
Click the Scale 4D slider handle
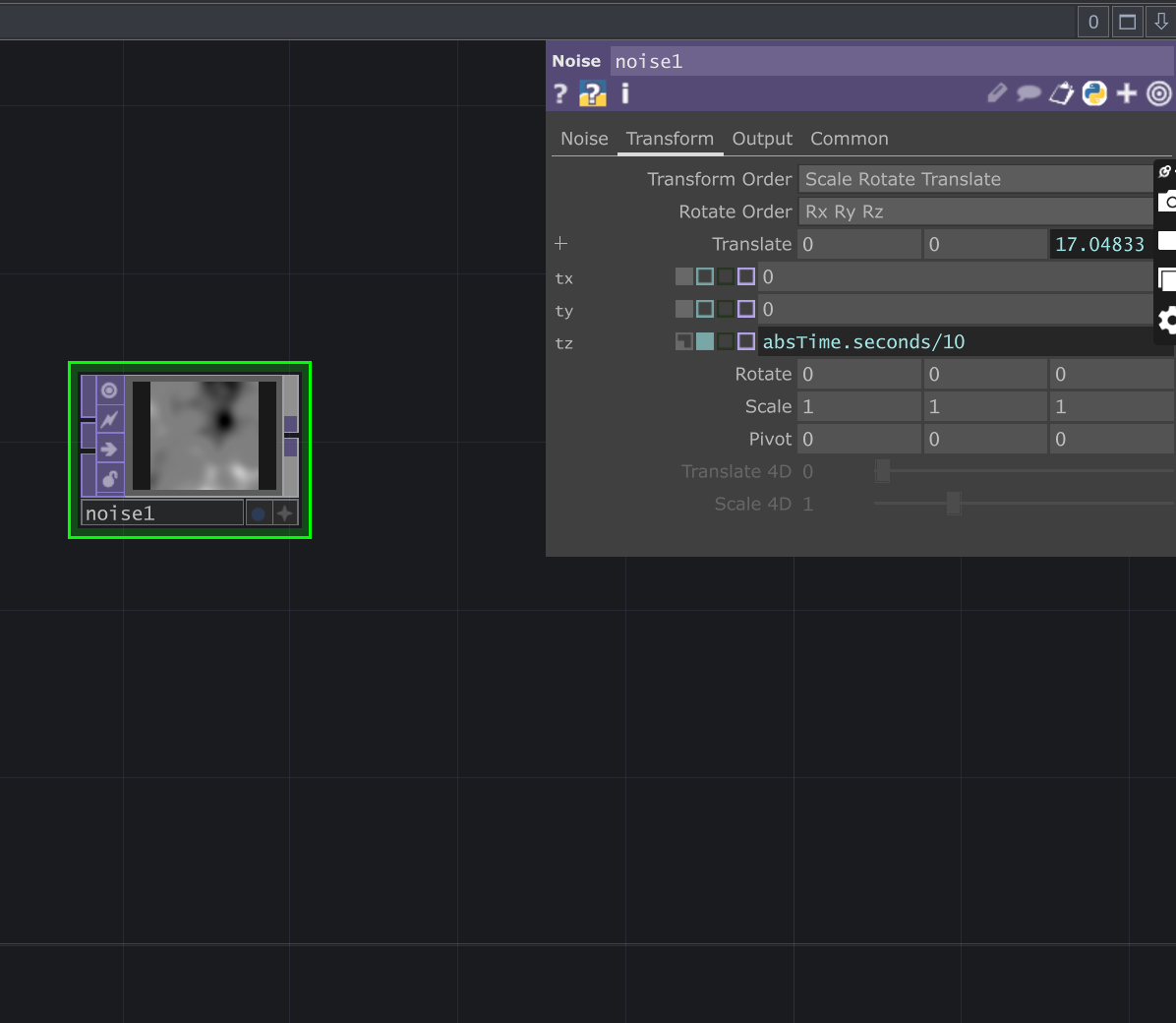coord(953,504)
